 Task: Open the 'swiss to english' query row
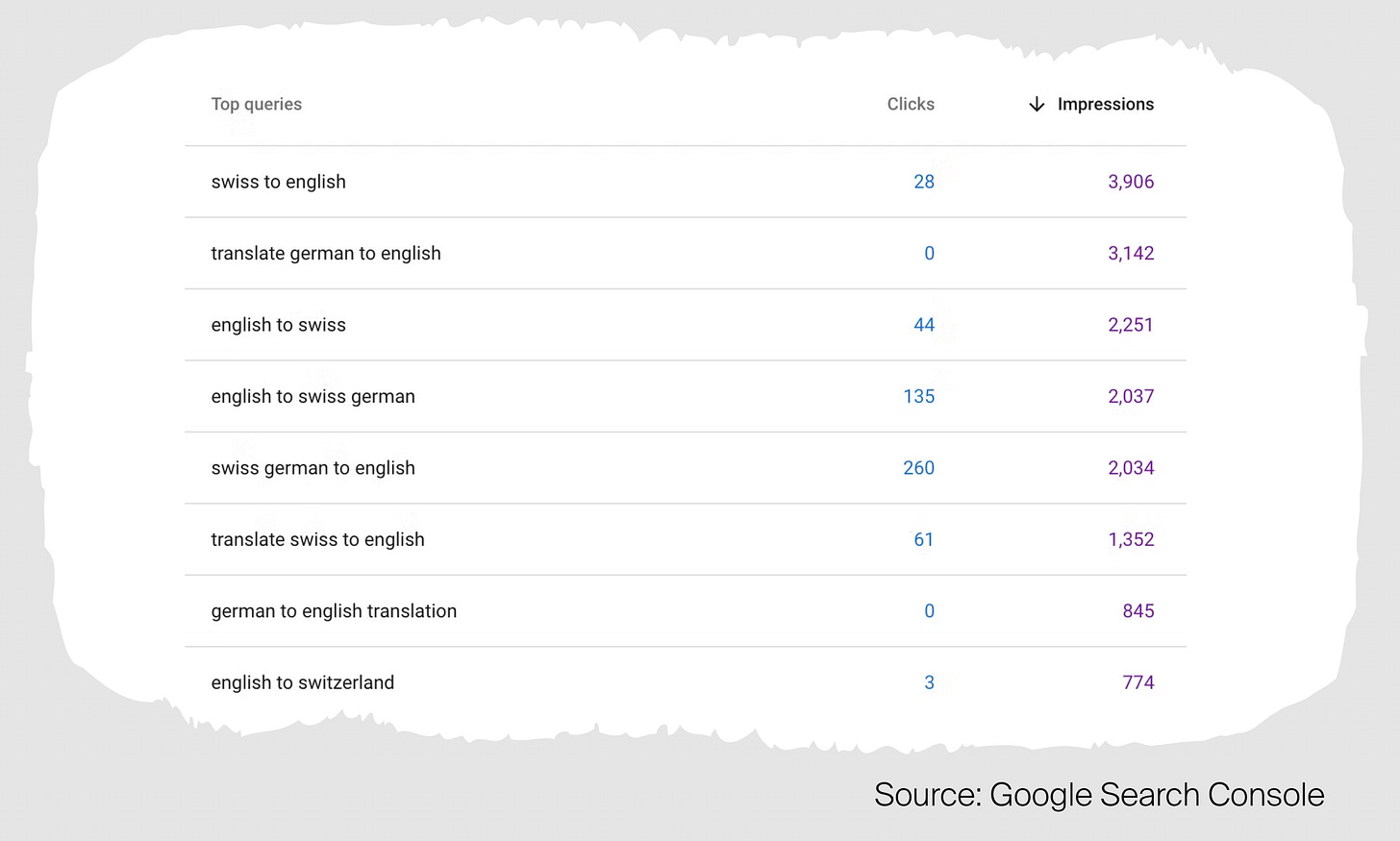686,182
